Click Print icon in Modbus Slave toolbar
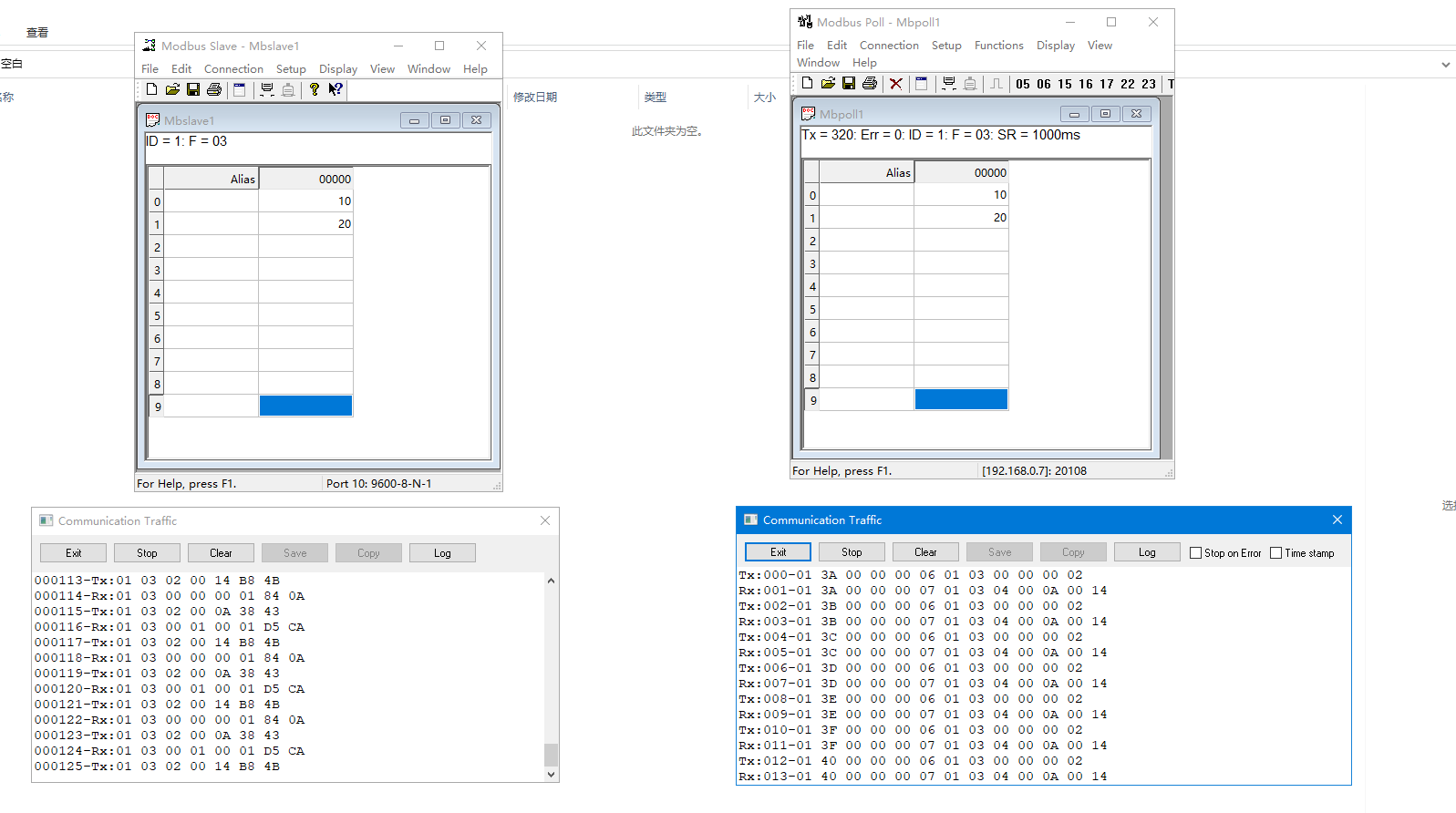 tap(214, 89)
